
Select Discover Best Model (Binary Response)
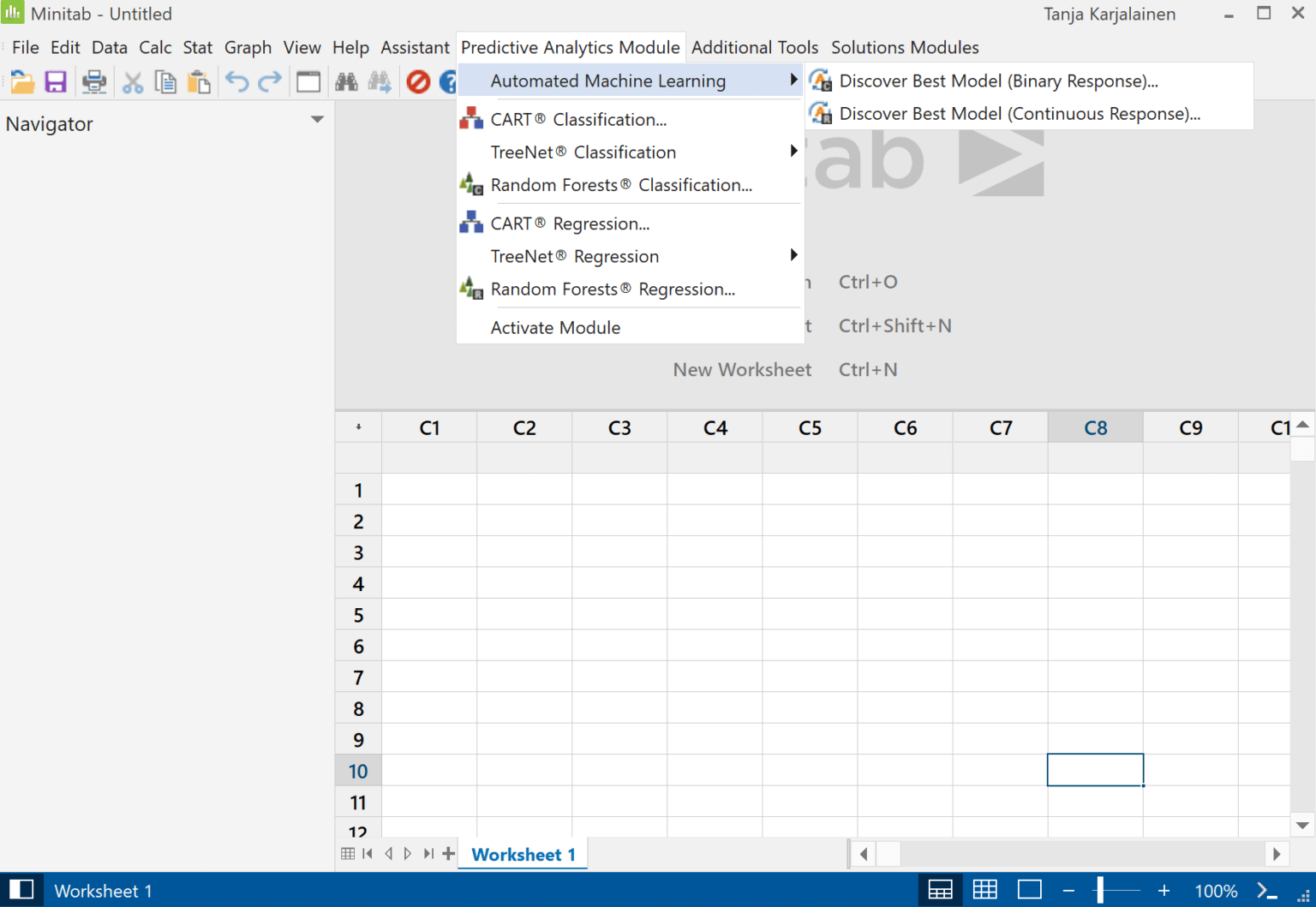pos(998,81)
